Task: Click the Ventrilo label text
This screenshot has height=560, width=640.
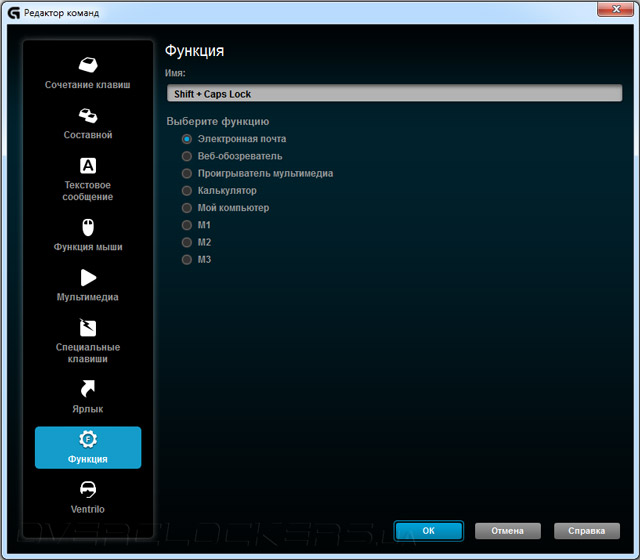Action: pos(88,509)
